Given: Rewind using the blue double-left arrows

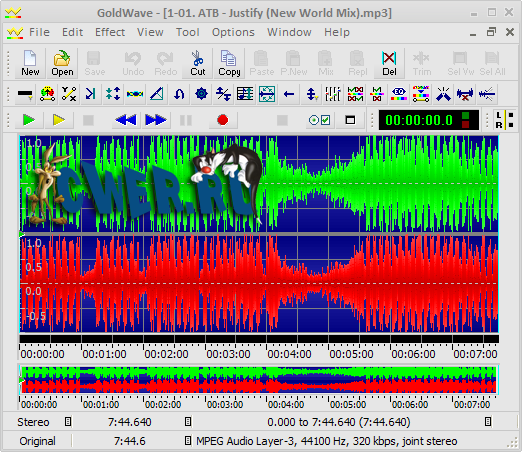Looking at the screenshot, I should pyautogui.click(x=126, y=120).
